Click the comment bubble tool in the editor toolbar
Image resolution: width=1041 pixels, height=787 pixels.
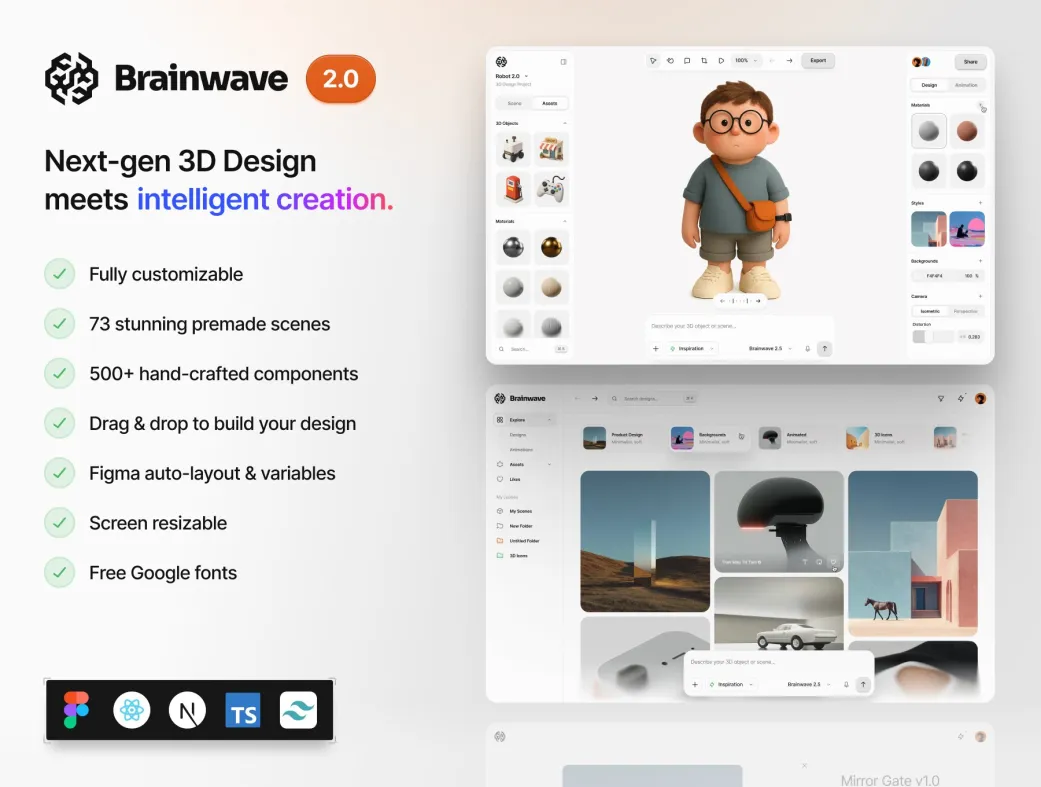coord(687,61)
